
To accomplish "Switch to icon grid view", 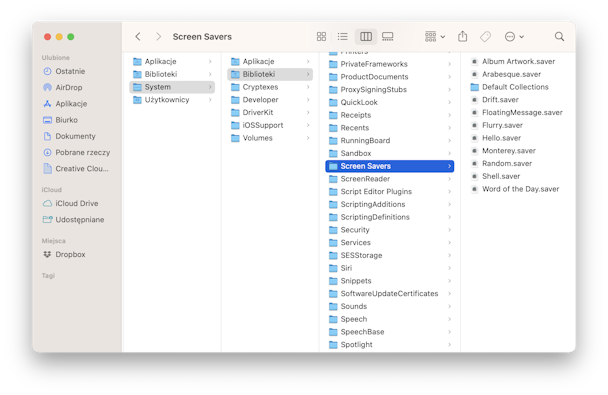I will click(321, 37).
